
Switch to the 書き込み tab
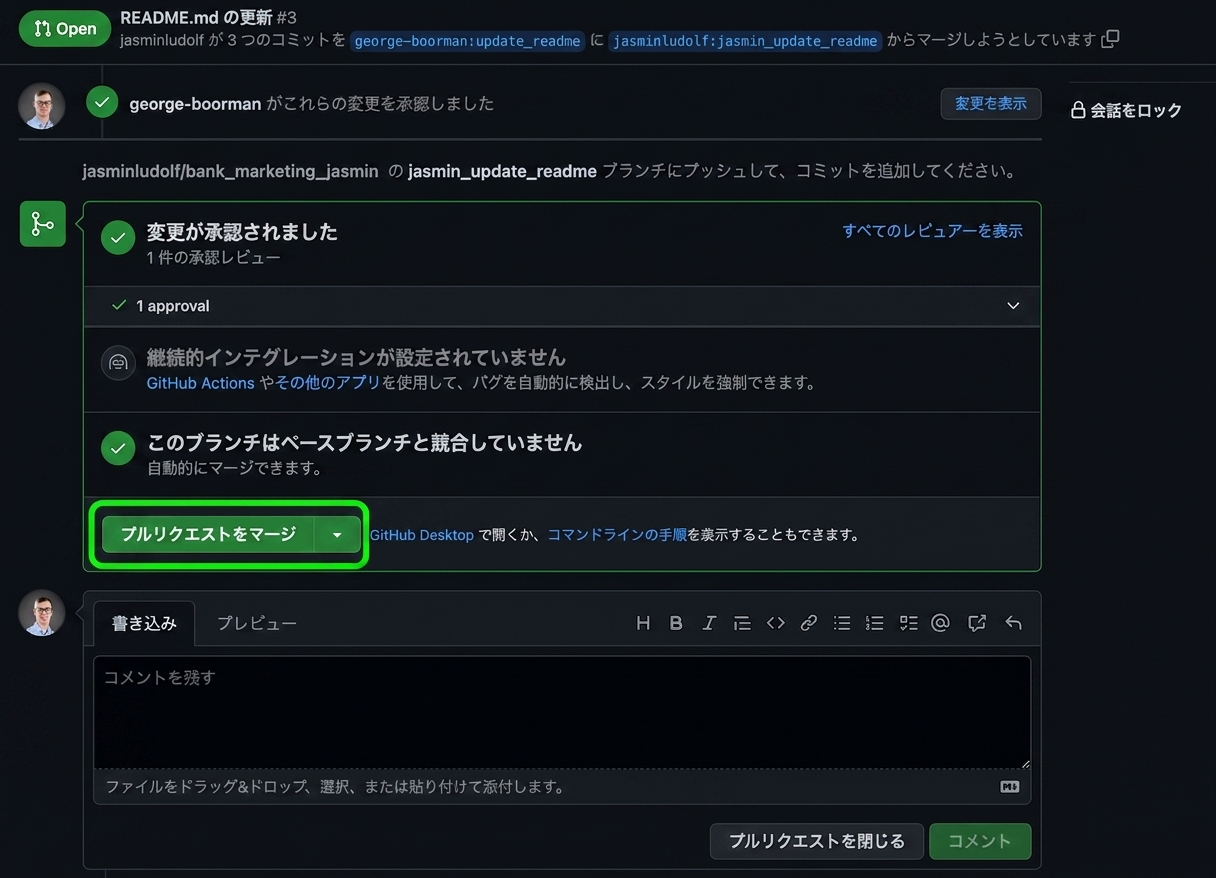coord(144,623)
